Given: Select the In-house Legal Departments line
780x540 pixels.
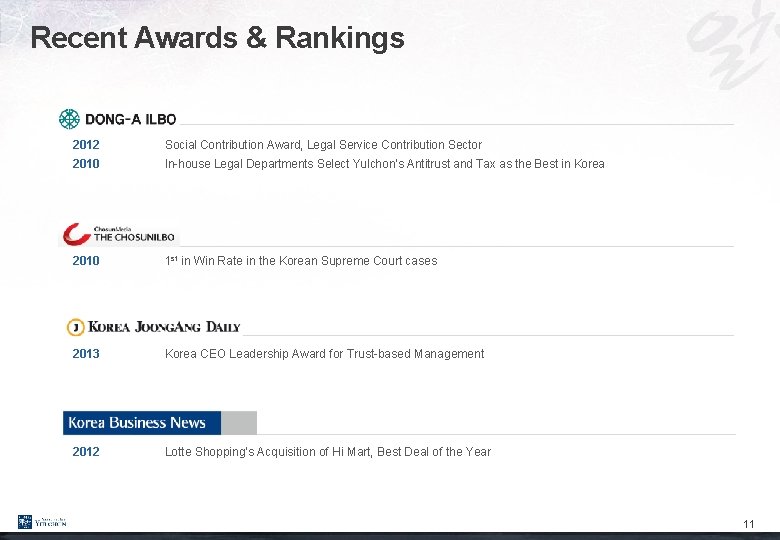Looking at the screenshot, I should click(x=385, y=164).
